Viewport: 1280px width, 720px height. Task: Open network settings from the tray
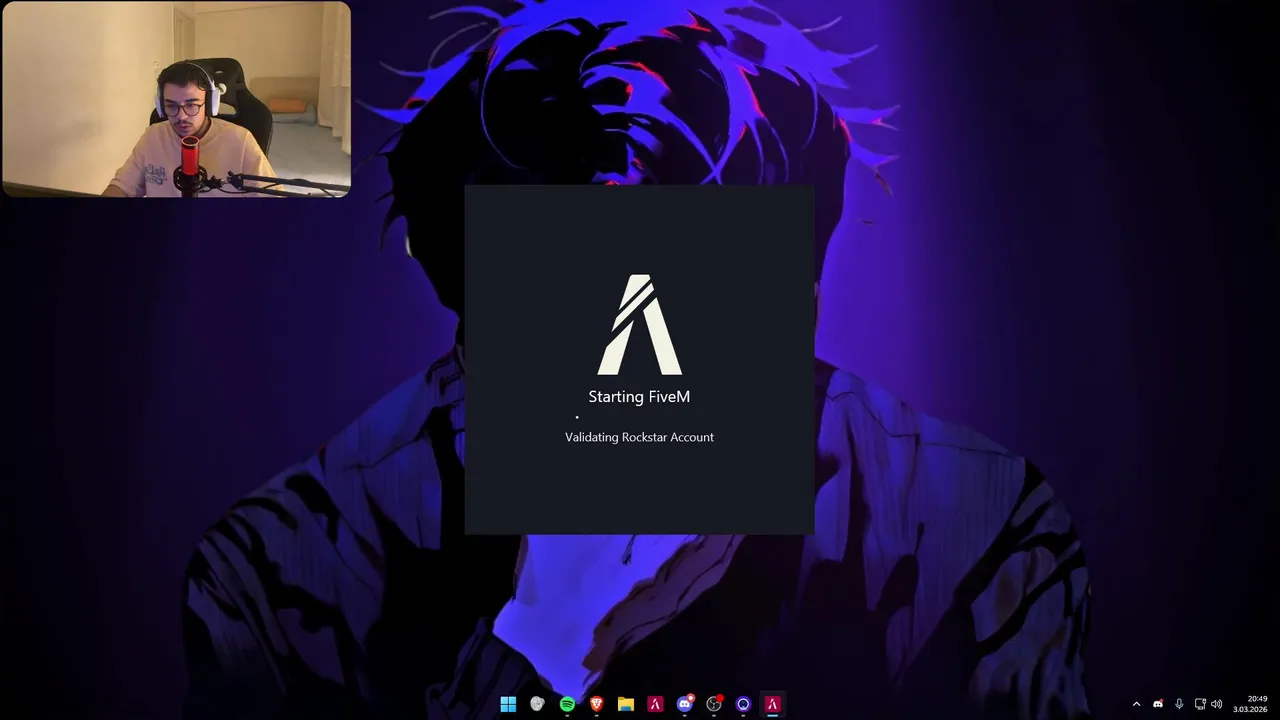point(1200,704)
